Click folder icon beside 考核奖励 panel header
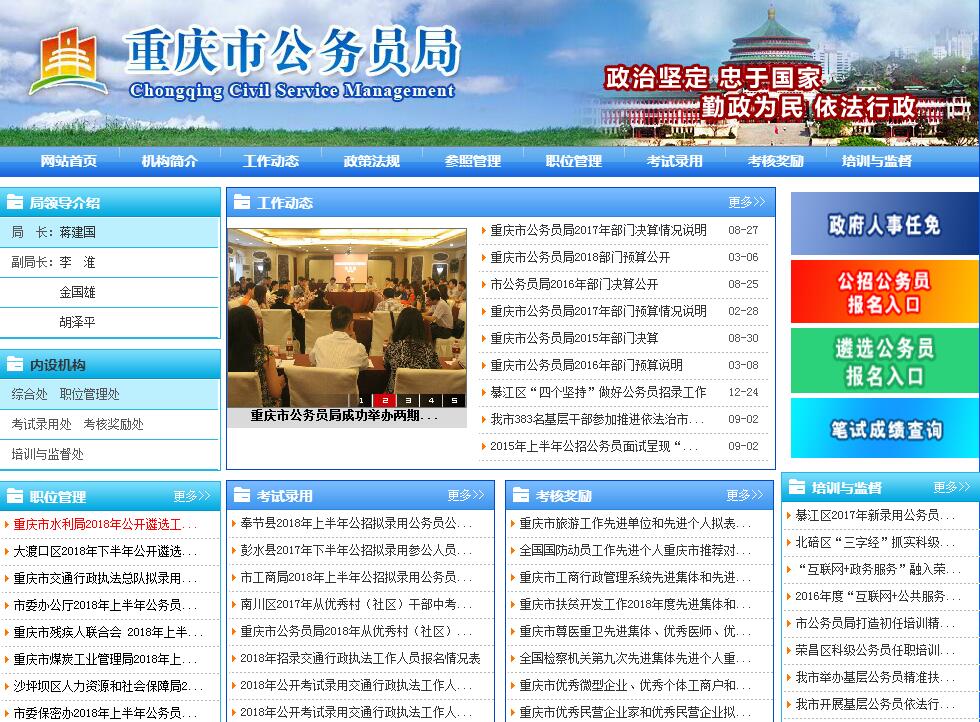 (520, 495)
